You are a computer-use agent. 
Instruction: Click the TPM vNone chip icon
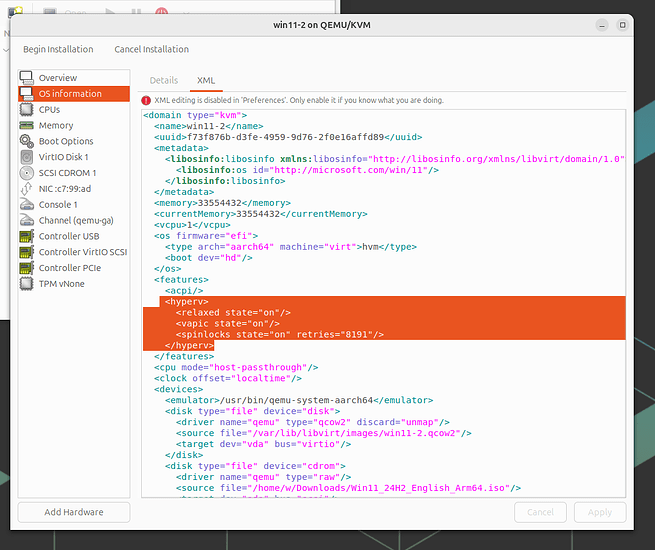tap(26, 284)
